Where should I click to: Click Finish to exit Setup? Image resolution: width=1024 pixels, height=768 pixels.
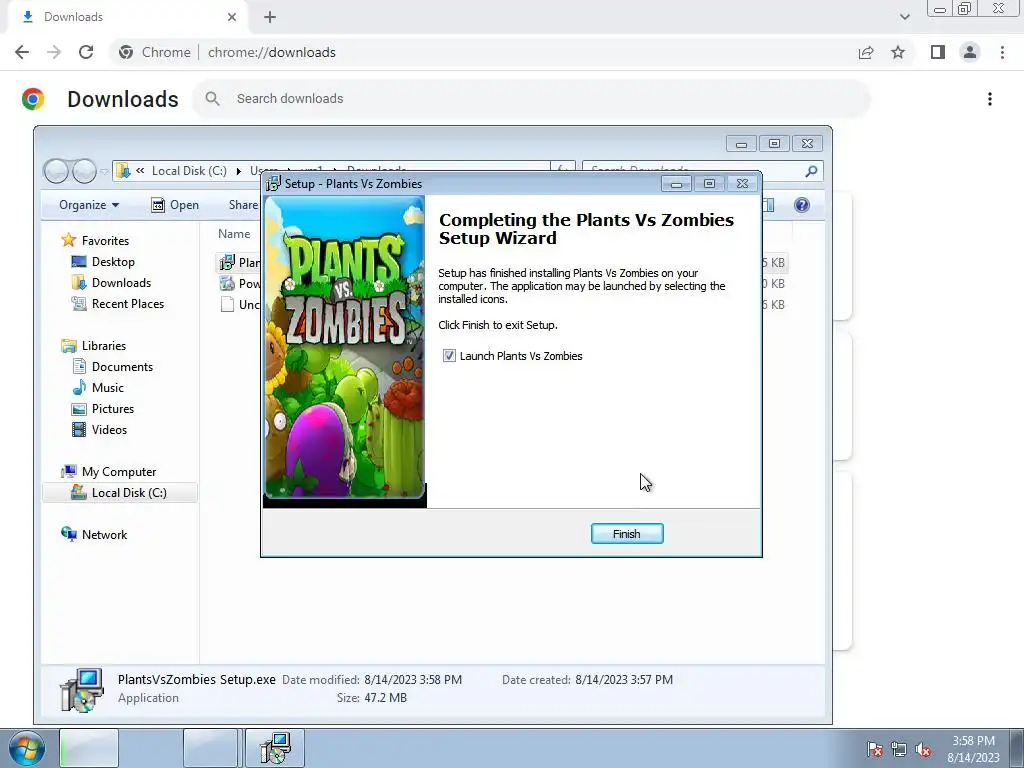tap(627, 534)
